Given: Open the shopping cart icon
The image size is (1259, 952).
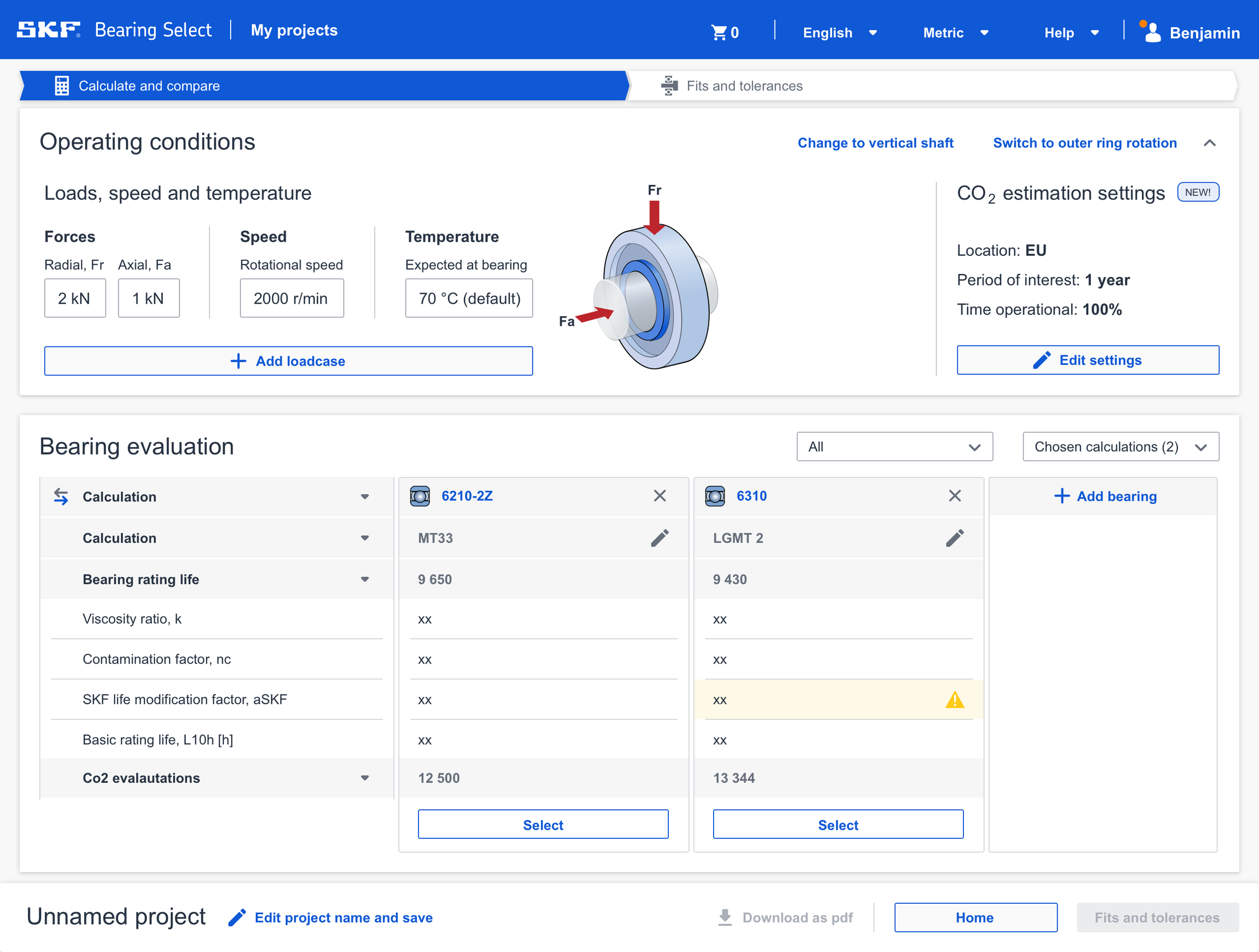Looking at the screenshot, I should pyautogui.click(x=719, y=32).
